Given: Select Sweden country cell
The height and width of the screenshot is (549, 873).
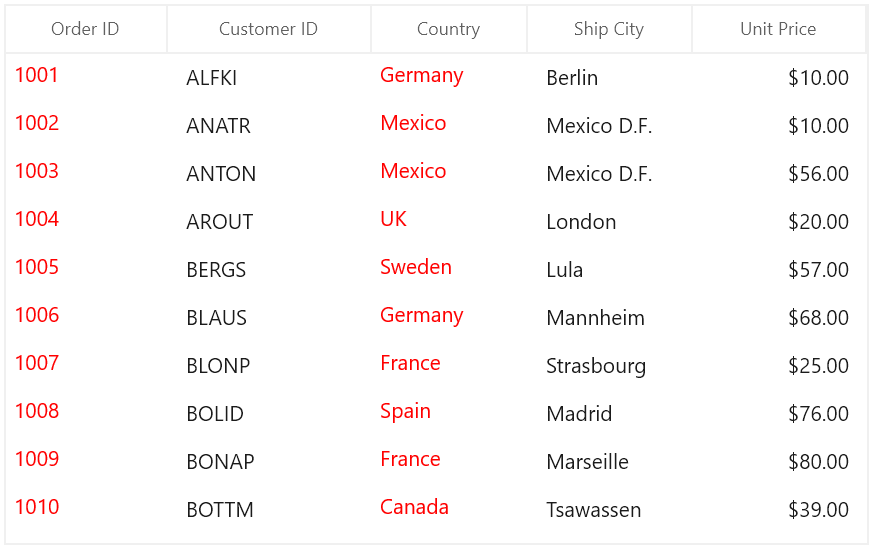Looking at the screenshot, I should pos(449,269).
